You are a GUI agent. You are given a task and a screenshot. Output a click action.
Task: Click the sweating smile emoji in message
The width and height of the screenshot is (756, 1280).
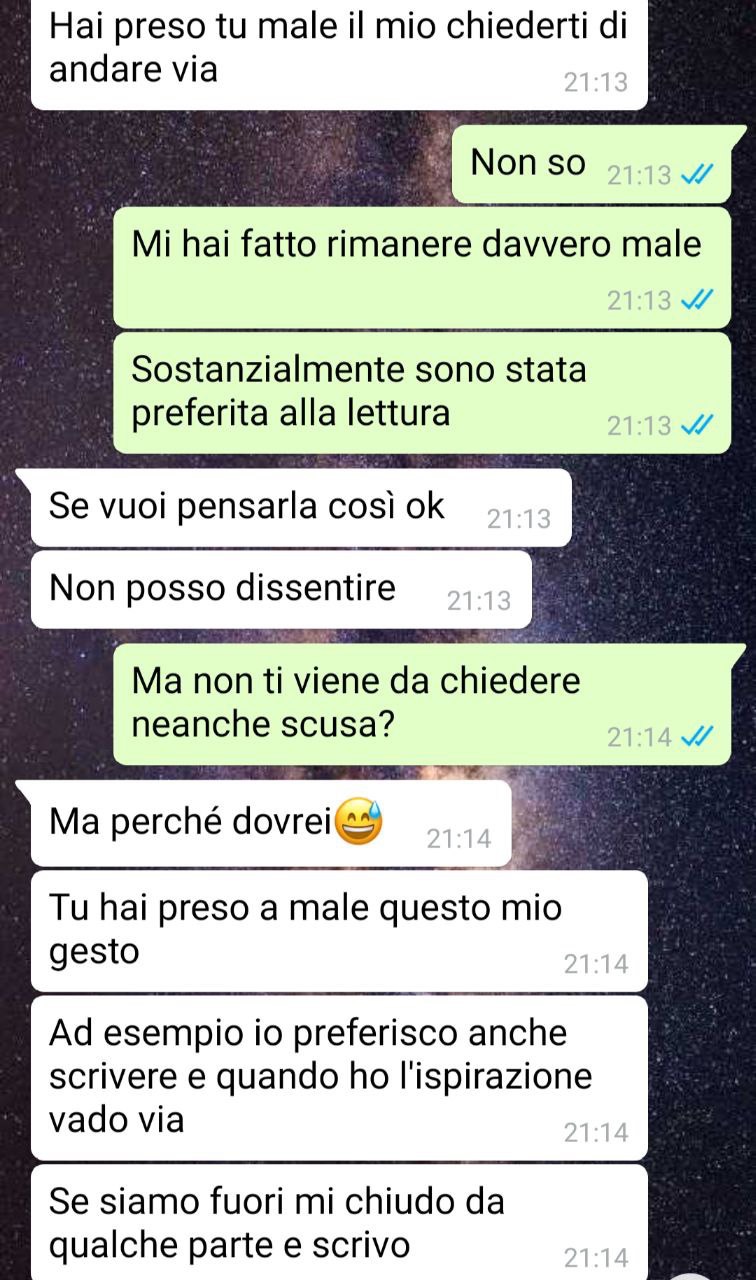(361, 823)
